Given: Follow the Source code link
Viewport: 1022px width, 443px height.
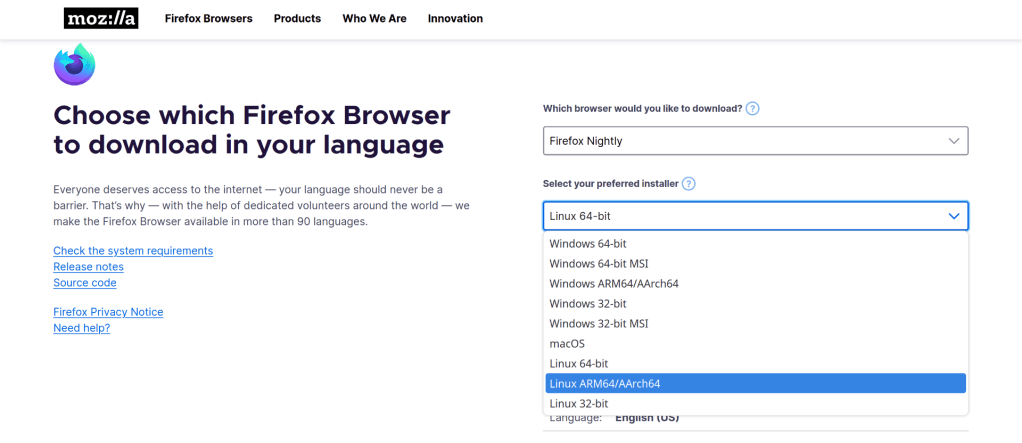Looking at the screenshot, I should [x=85, y=283].
